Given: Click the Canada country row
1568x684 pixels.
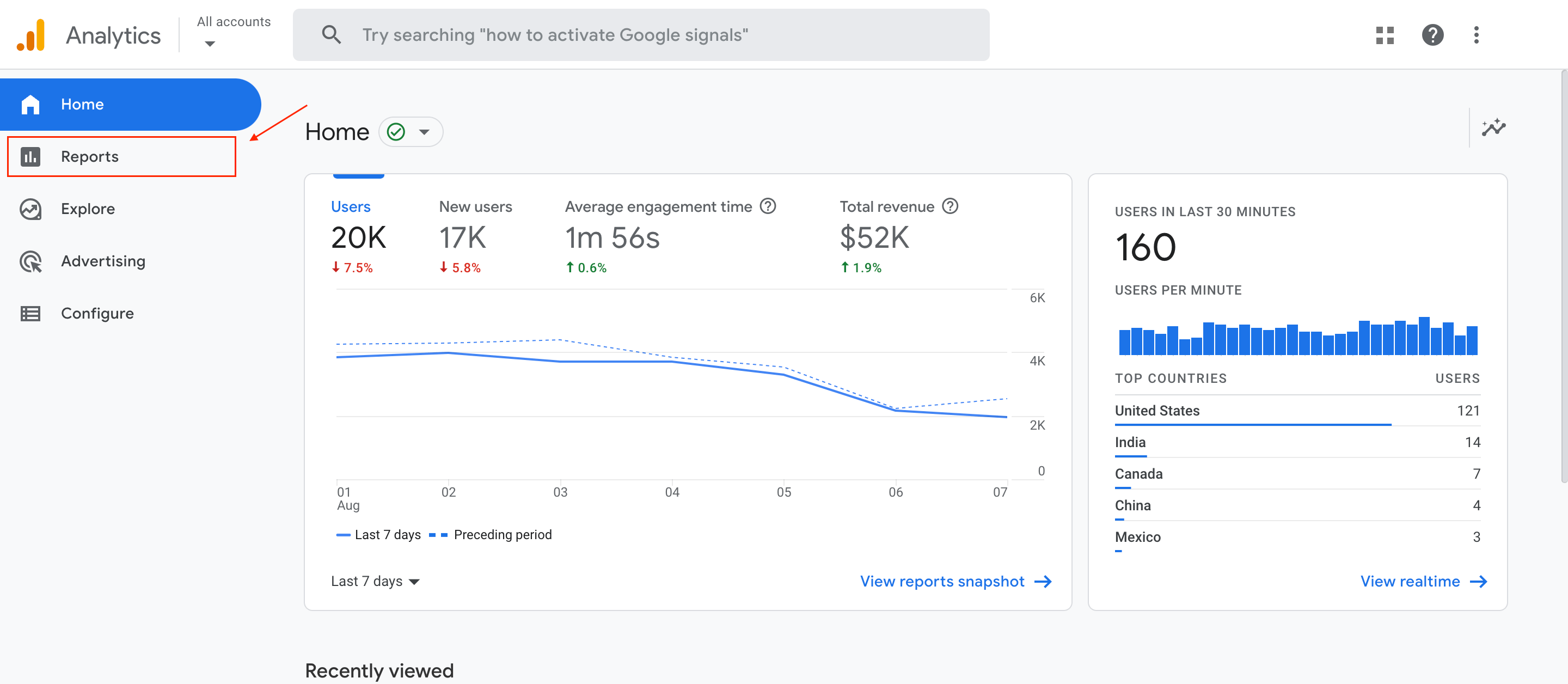Looking at the screenshot, I should (1297, 474).
